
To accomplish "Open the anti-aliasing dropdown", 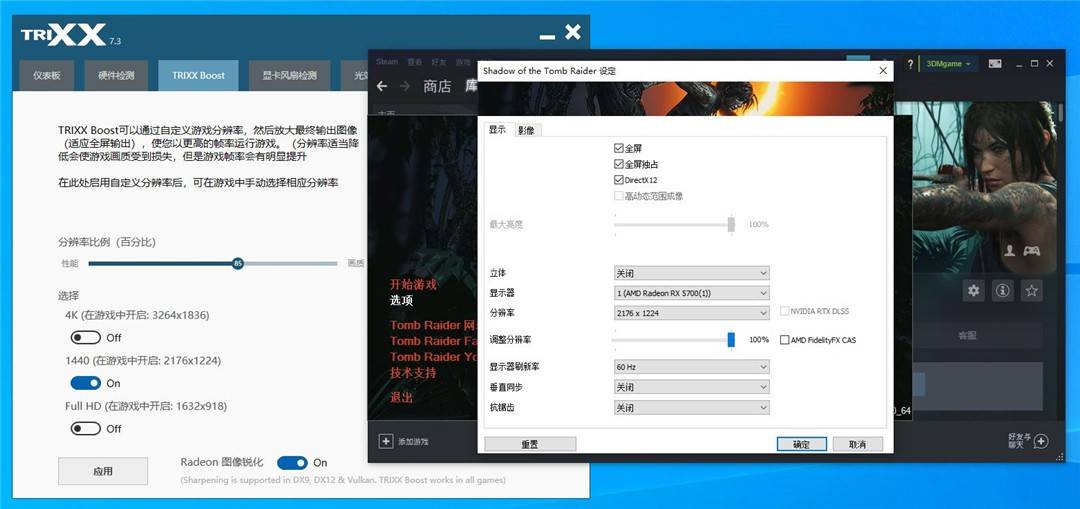I will 692,408.
